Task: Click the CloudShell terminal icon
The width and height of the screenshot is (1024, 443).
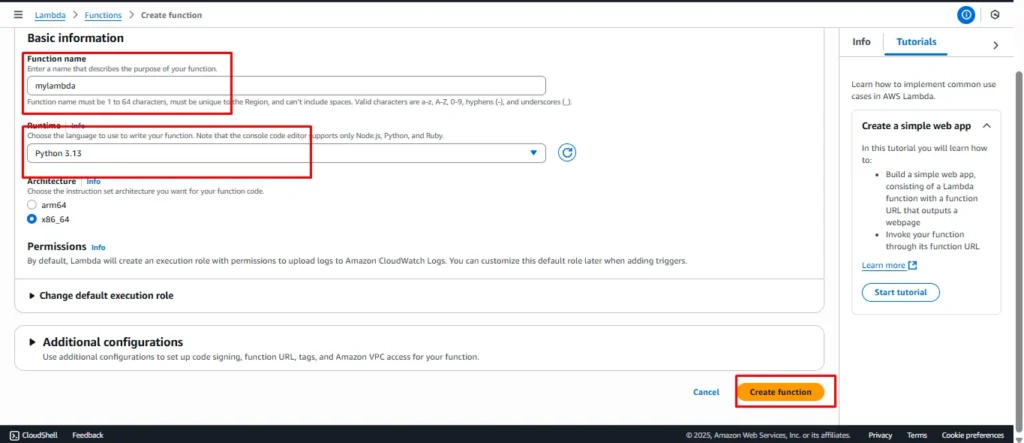Action: coord(14,435)
